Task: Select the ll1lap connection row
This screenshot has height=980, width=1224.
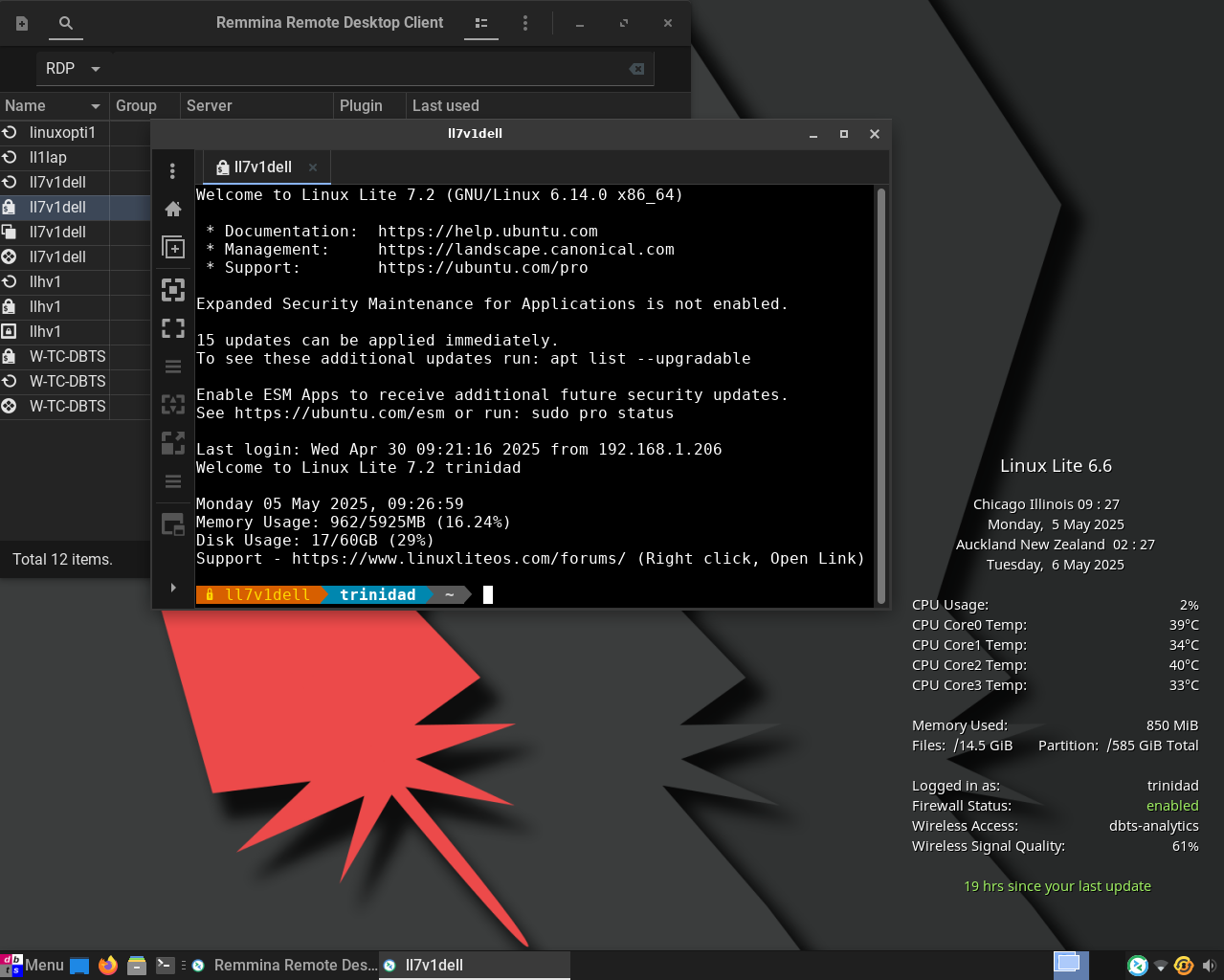Action: click(x=75, y=157)
